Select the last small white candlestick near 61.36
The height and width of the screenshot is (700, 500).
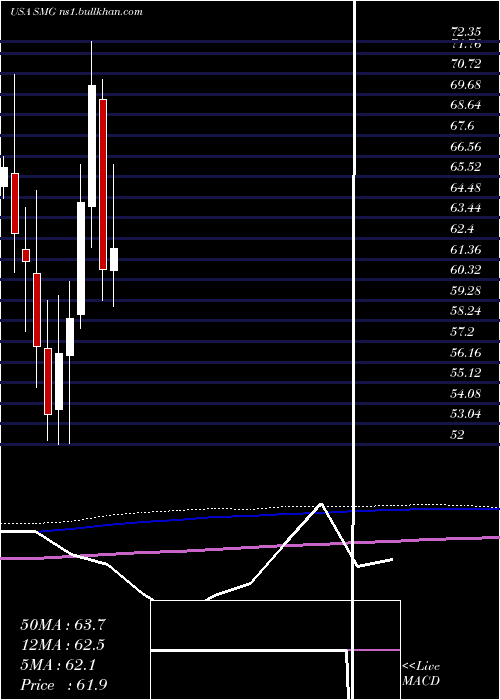[x=114, y=259]
